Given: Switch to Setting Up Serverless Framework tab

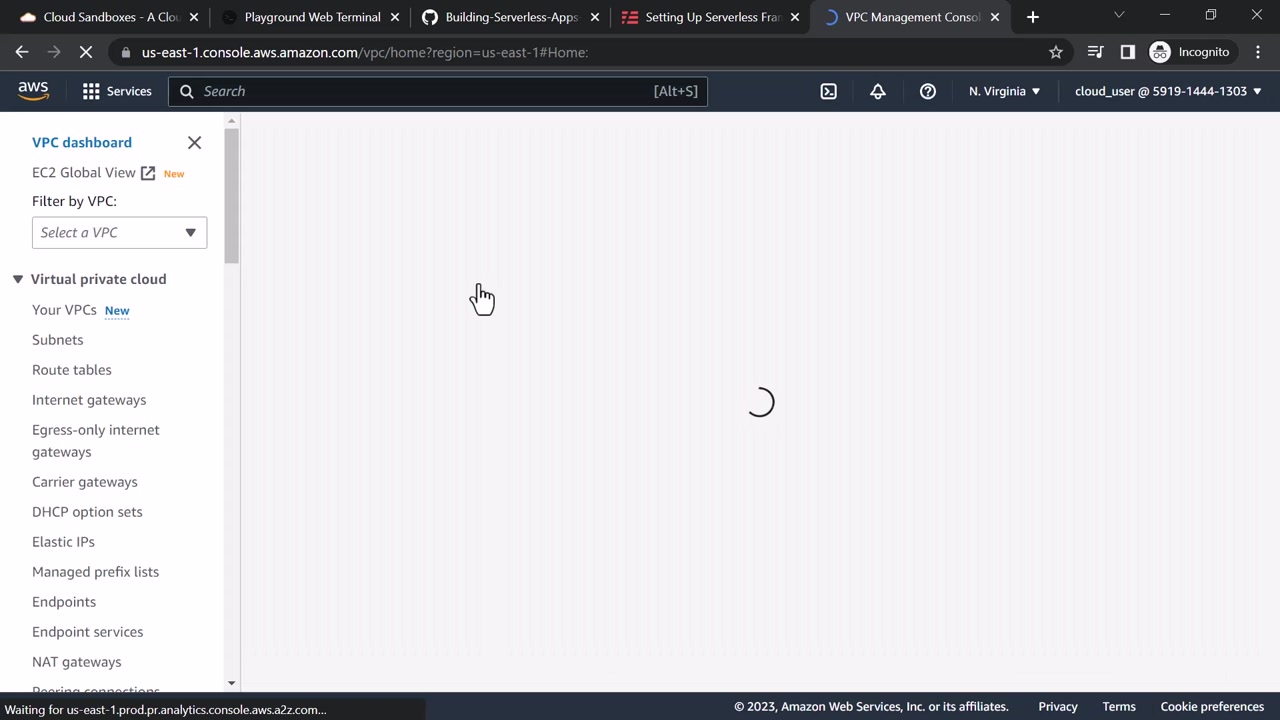Looking at the screenshot, I should [x=711, y=17].
